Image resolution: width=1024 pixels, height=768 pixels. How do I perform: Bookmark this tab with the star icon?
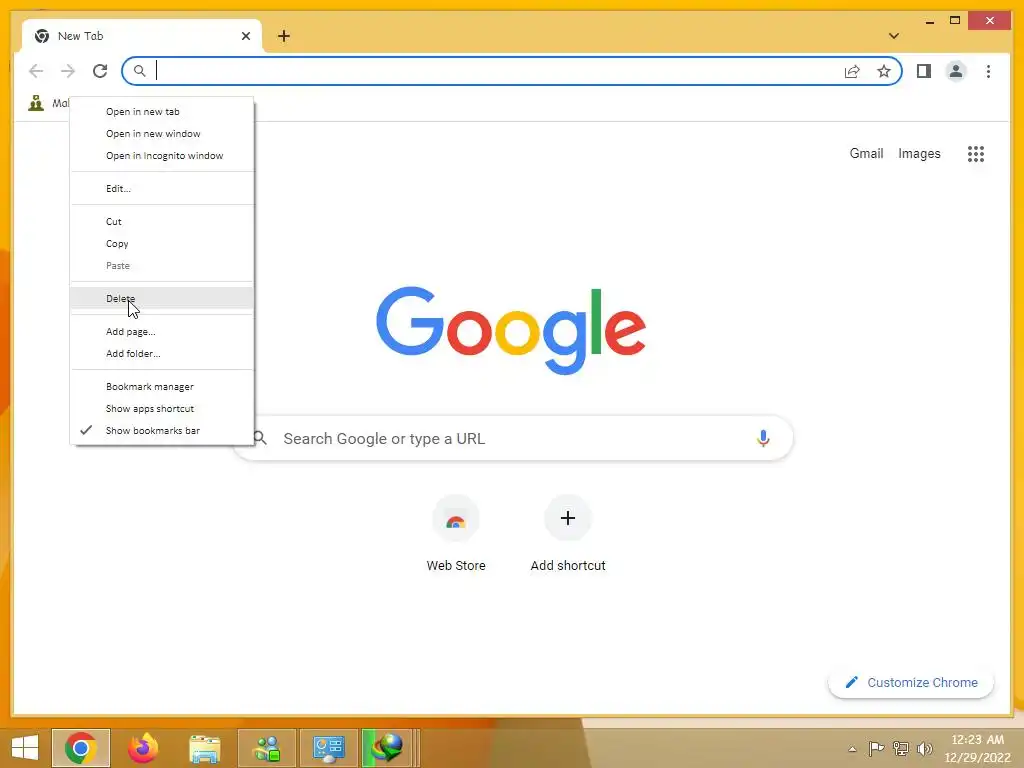[884, 71]
